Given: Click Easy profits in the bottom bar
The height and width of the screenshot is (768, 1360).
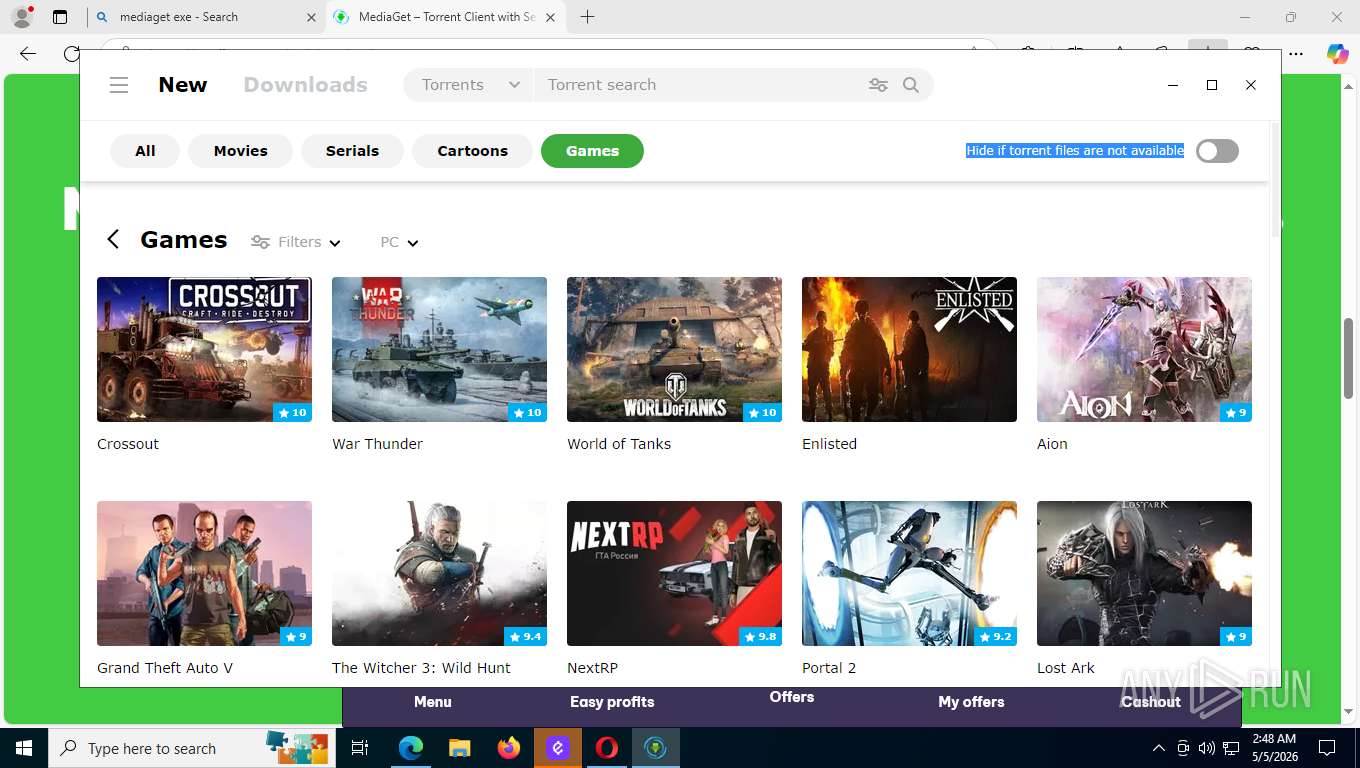Looking at the screenshot, I should (x=612, y=702).
